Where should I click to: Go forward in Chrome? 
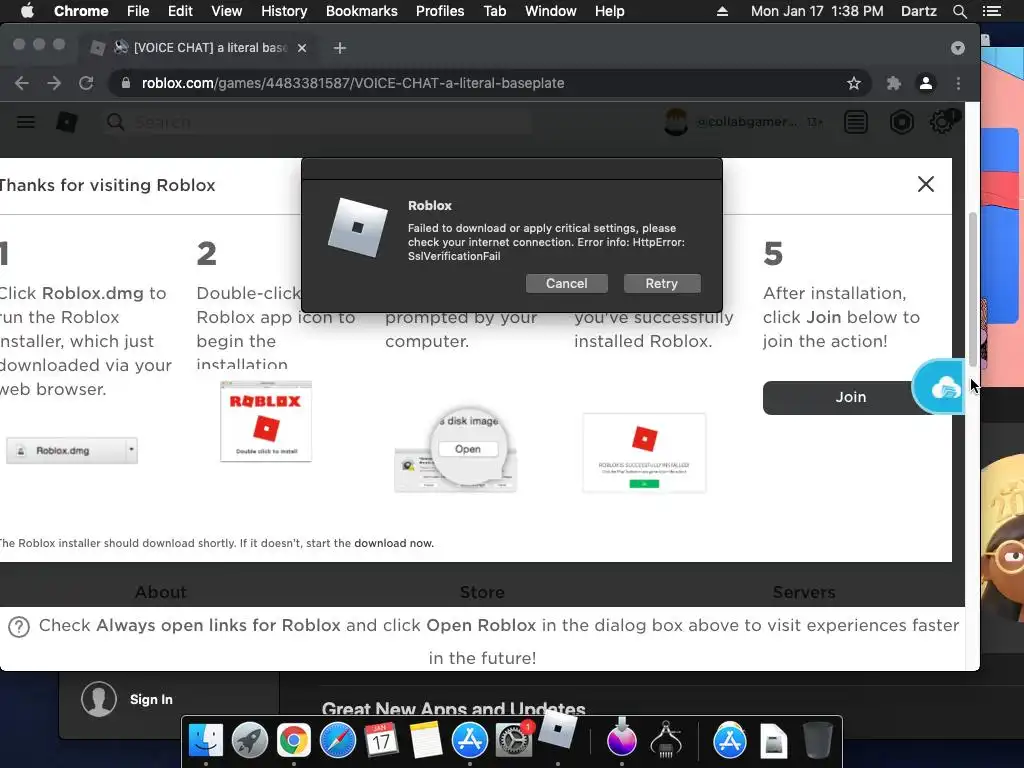[x=54, y=83]
